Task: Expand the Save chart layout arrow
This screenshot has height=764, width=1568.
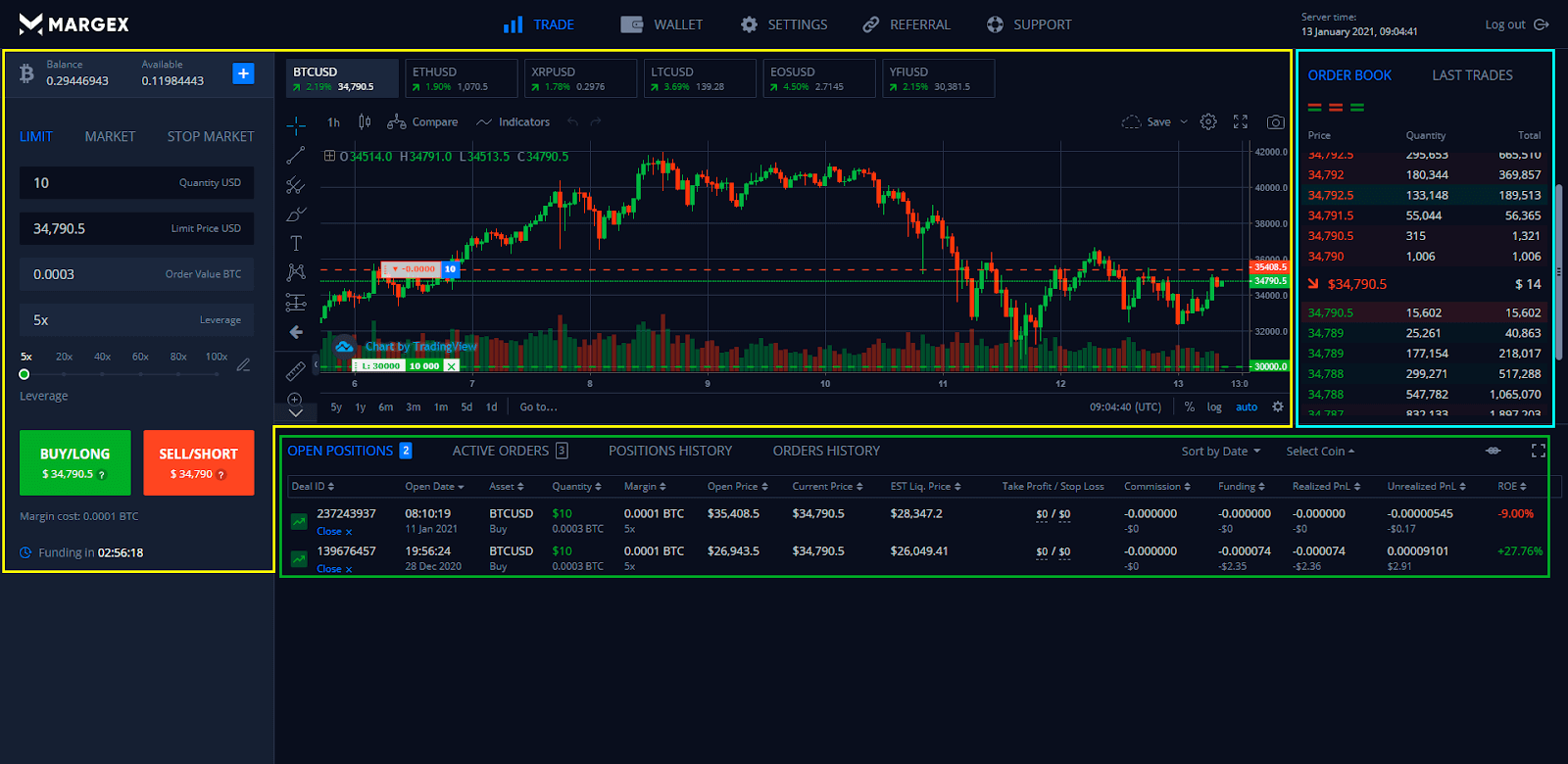Action: point(1184,122)
